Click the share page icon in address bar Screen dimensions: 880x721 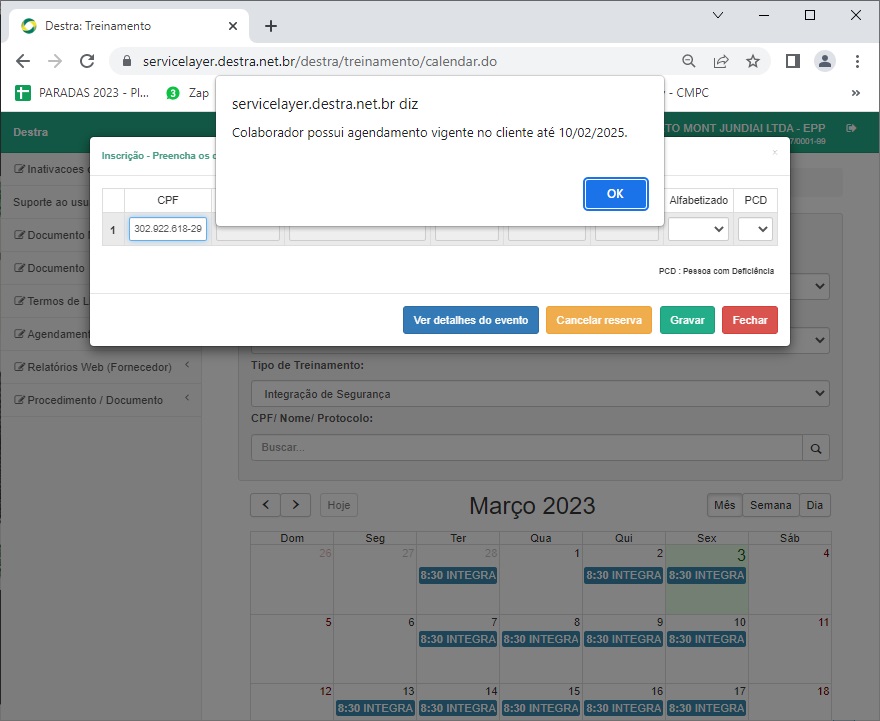click(x=721, y=61)
